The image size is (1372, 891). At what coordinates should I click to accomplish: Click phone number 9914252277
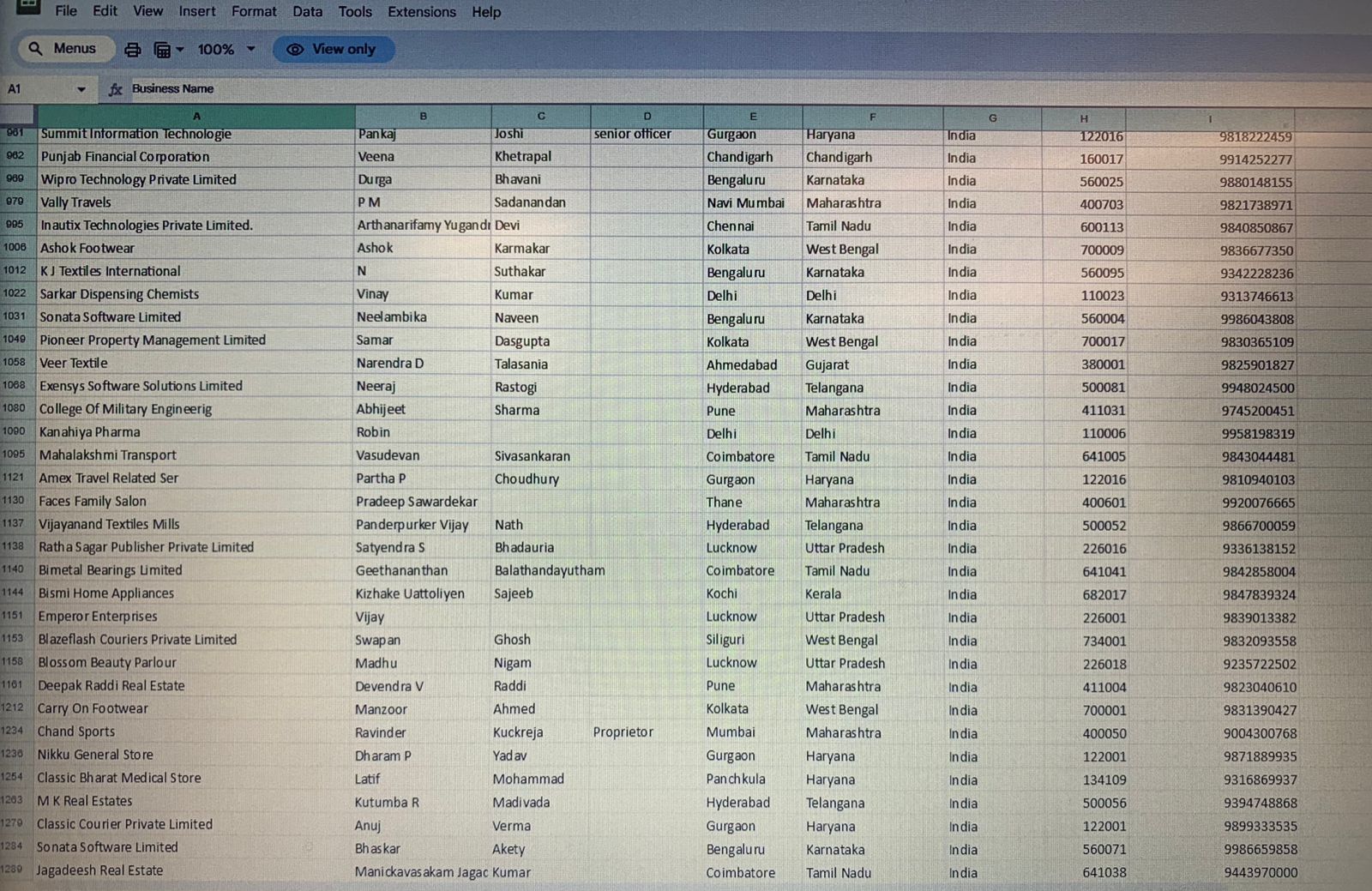[1256, 160]
